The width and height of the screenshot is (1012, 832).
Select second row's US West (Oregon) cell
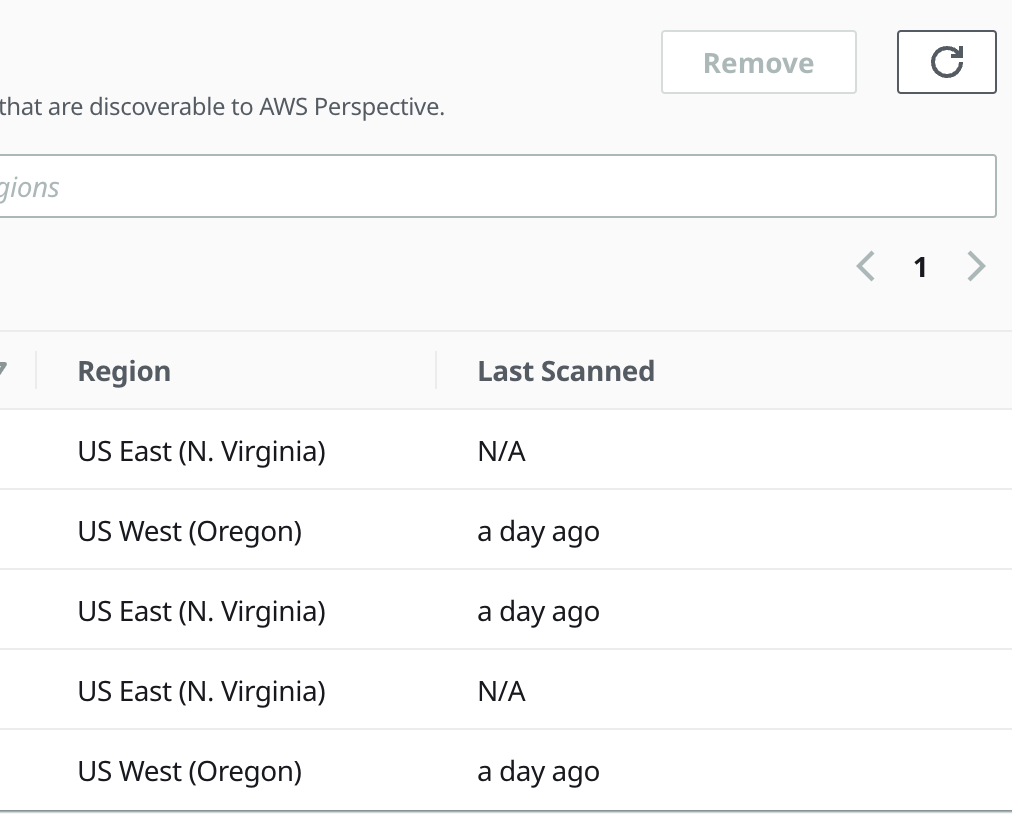point(189,531)
